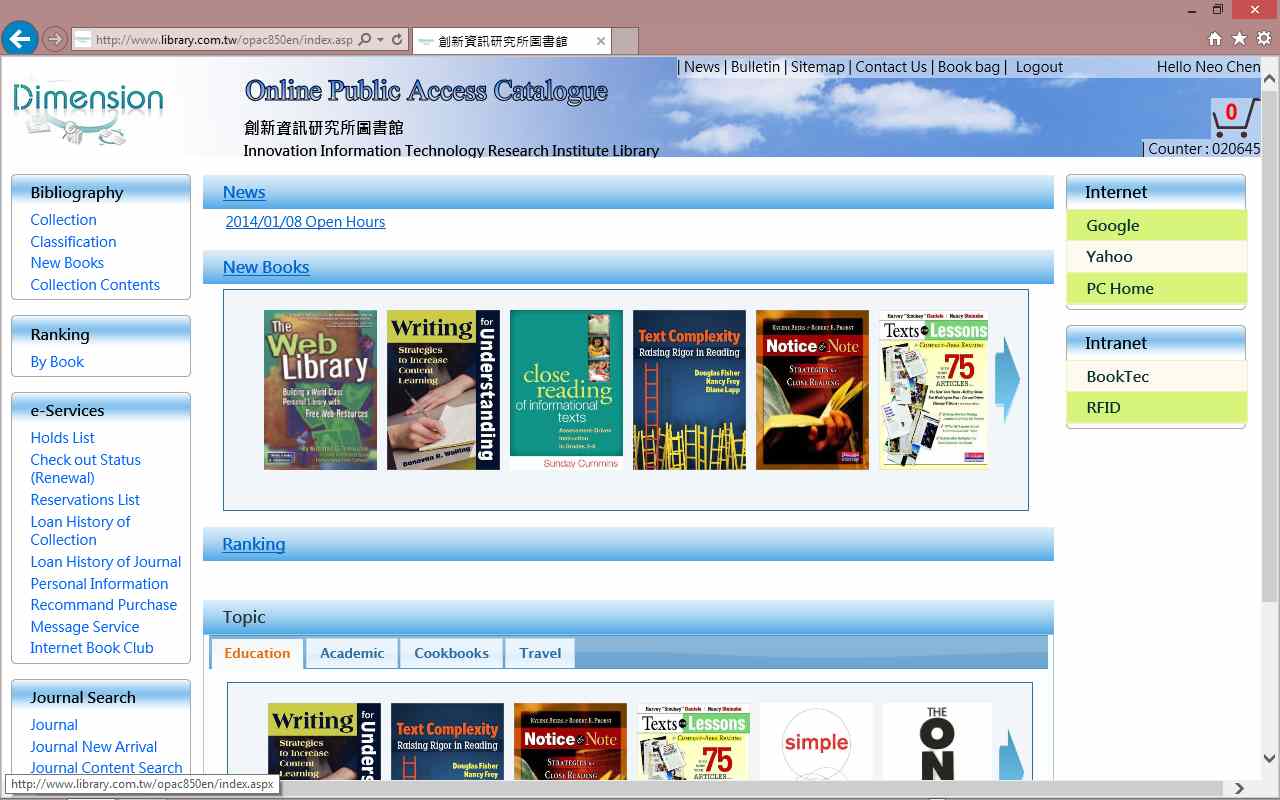Viewport: 1280px width, 800px height.
Task: Click the New Books section heading link
Action: click(x=266, y=267)
